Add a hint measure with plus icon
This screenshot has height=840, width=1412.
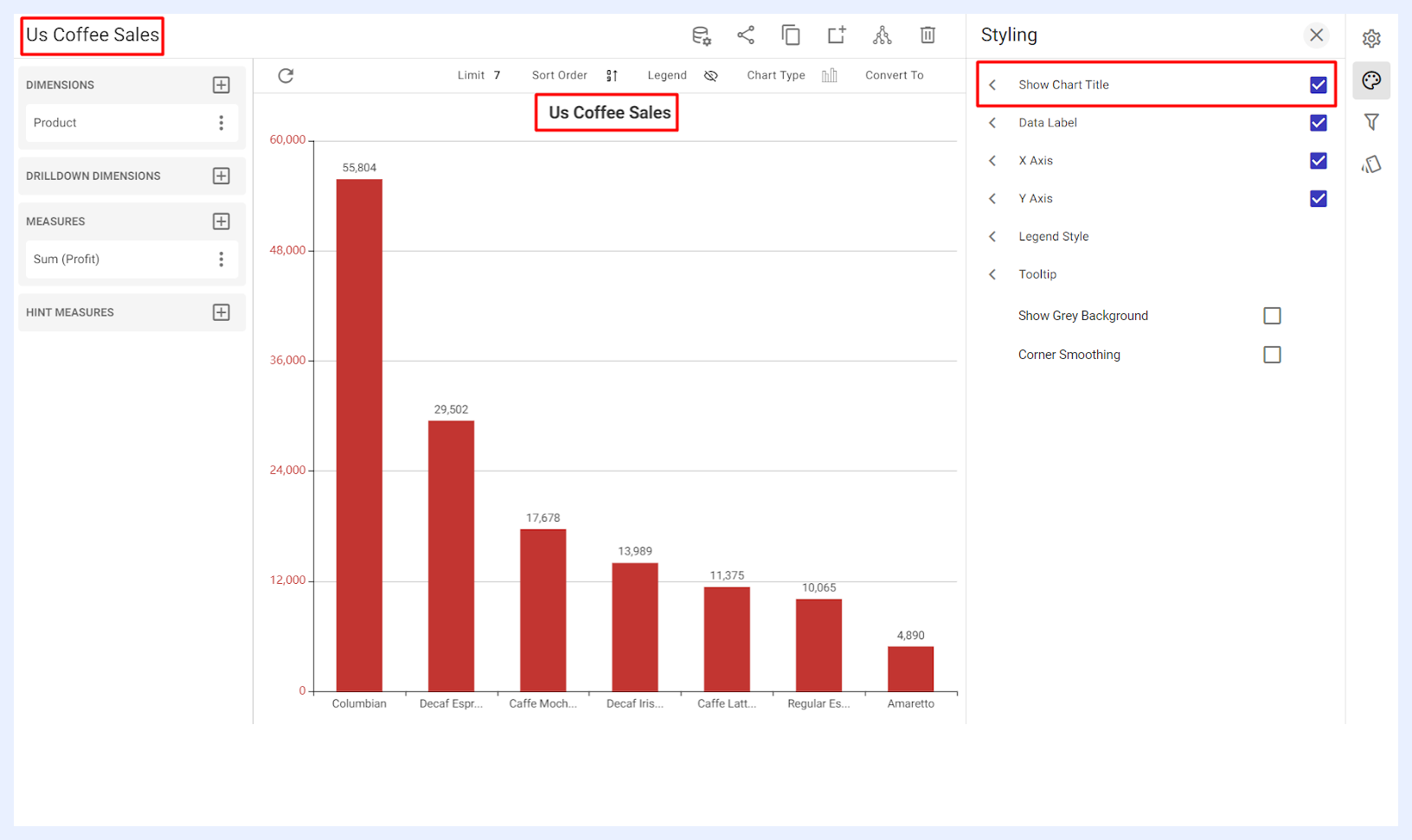[x=221, y=312]
